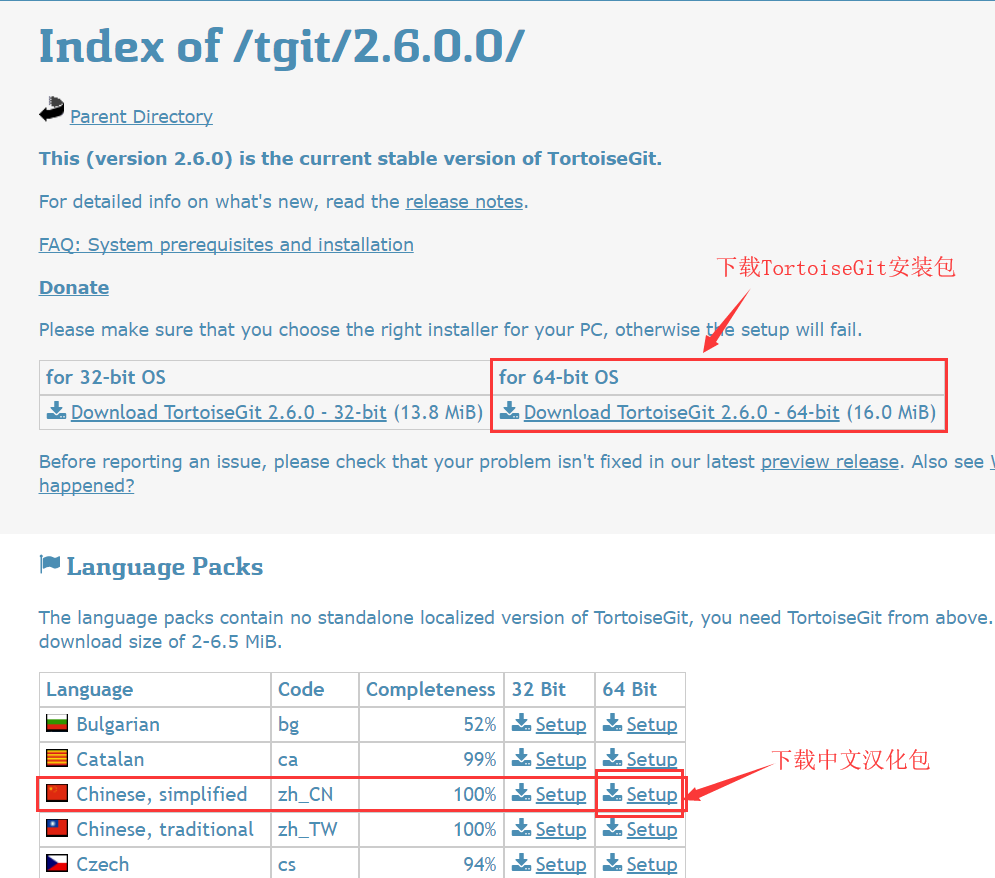The image size is (995, 878).
Task: Open the preview release link
Action: [830, 462]
